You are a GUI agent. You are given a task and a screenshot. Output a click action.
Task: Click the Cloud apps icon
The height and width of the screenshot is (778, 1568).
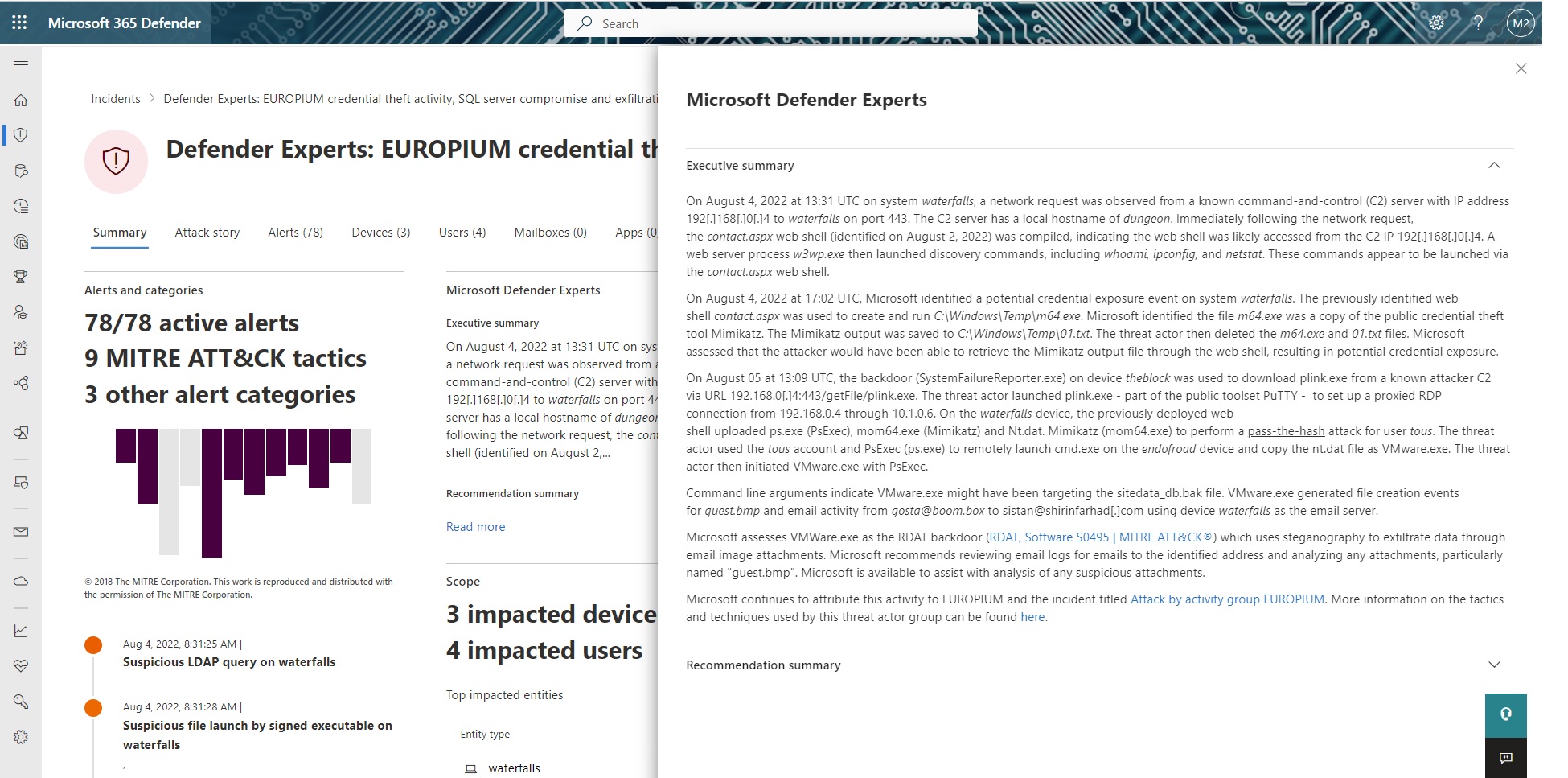22,581
